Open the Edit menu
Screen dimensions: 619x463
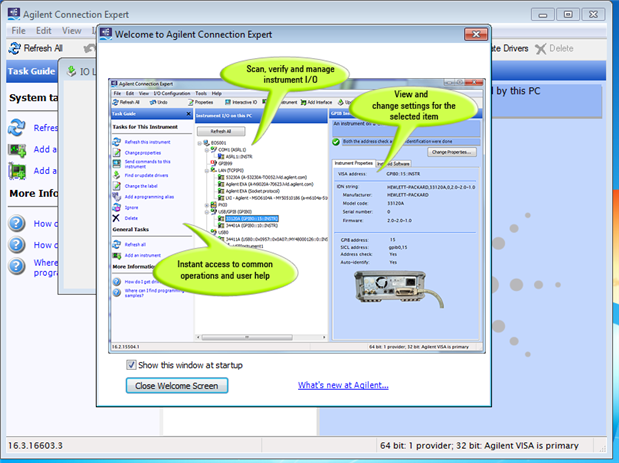[43, 31]
